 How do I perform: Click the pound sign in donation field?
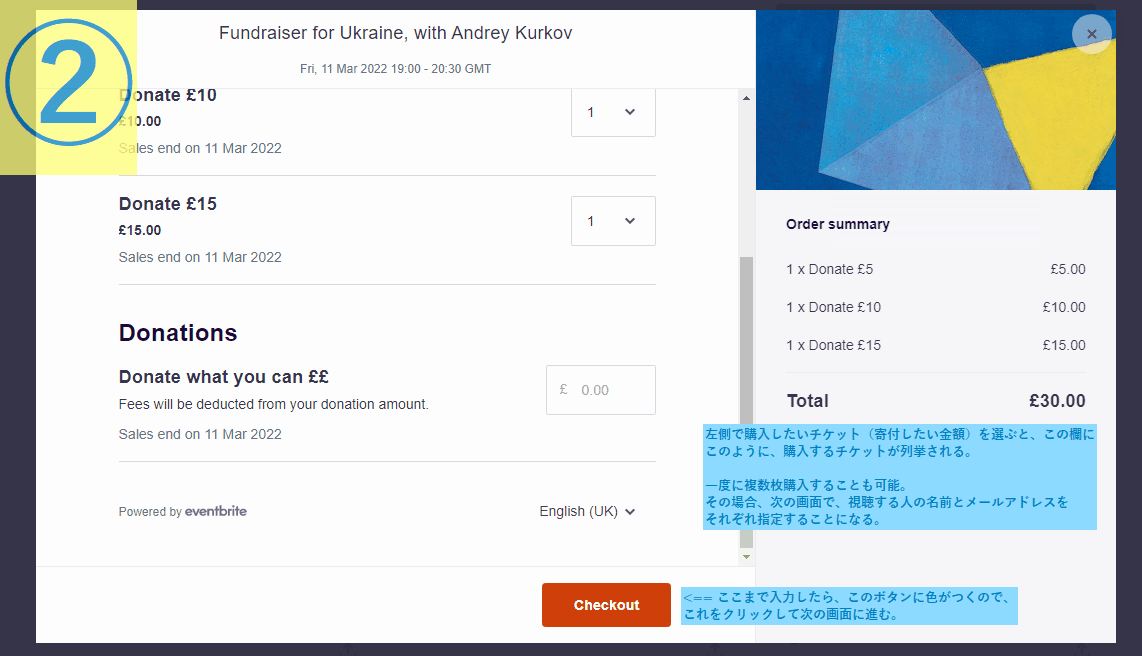click(x=563, y=390)
